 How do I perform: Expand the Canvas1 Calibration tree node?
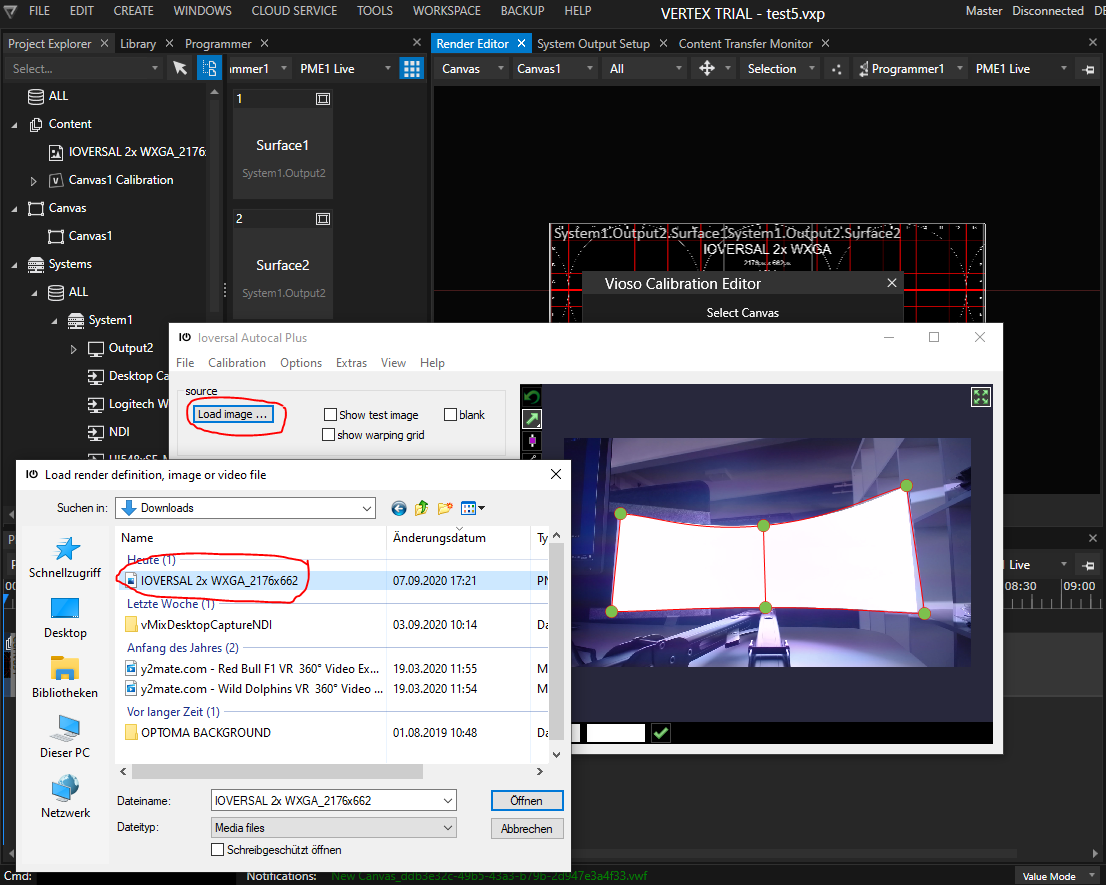coord(34,181)
